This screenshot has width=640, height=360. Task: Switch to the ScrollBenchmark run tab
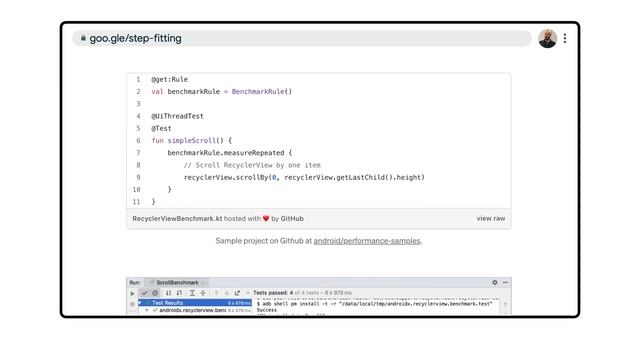(x=177, y=282)
